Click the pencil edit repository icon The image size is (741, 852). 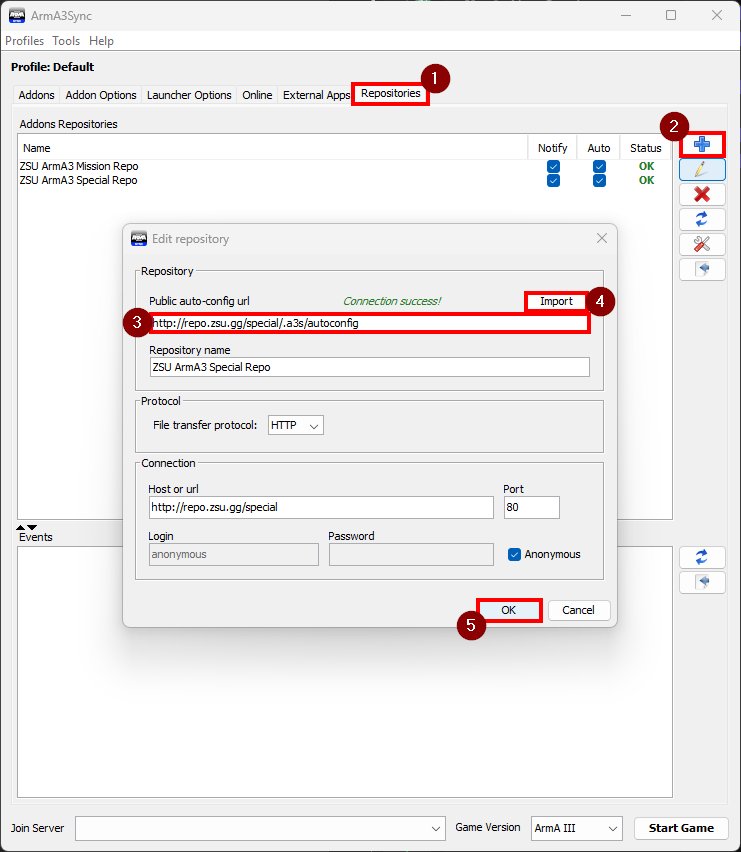point(702,169)
